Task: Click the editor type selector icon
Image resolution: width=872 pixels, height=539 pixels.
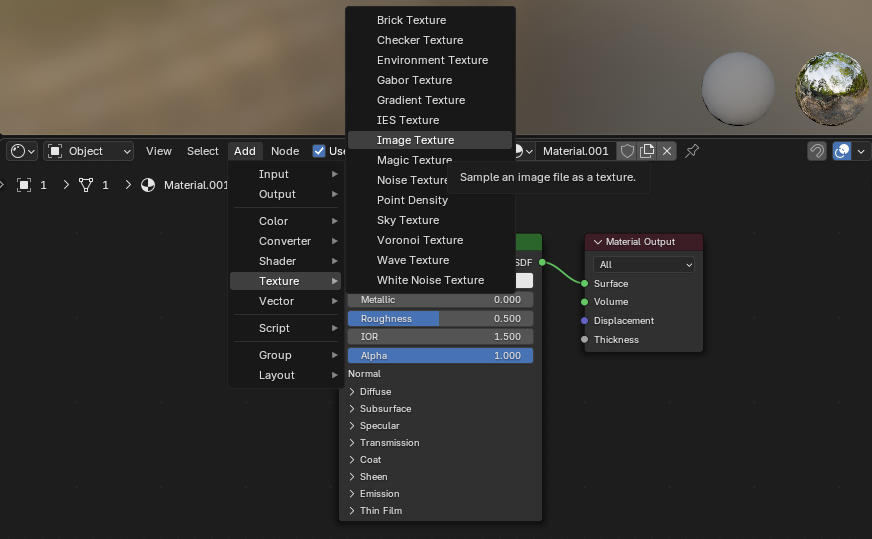Action: 21,151
